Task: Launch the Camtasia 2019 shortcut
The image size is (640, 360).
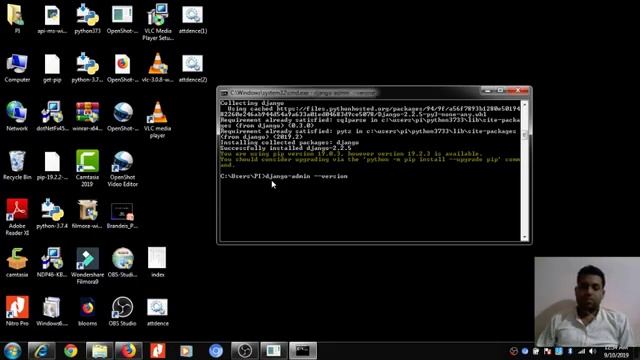Action: [x=87, y=168]
